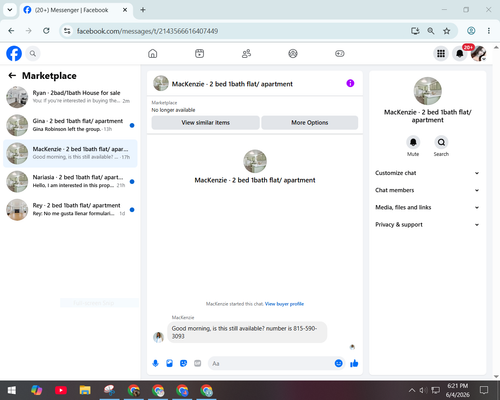This screenshot has height=400, width=500.
Task: Expand Media, files and links section
Action: pos(427,207)
